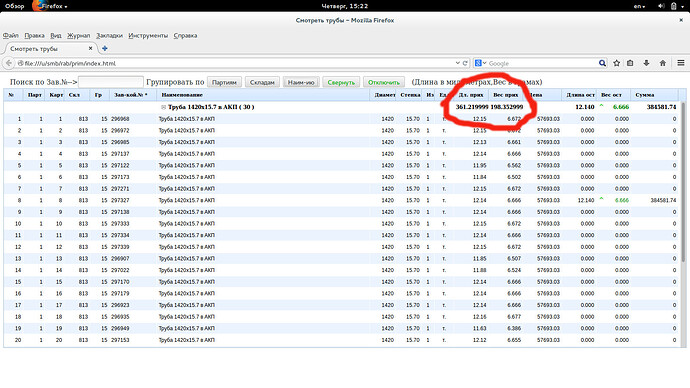Open the Справка menu

(x=185, y=36)
